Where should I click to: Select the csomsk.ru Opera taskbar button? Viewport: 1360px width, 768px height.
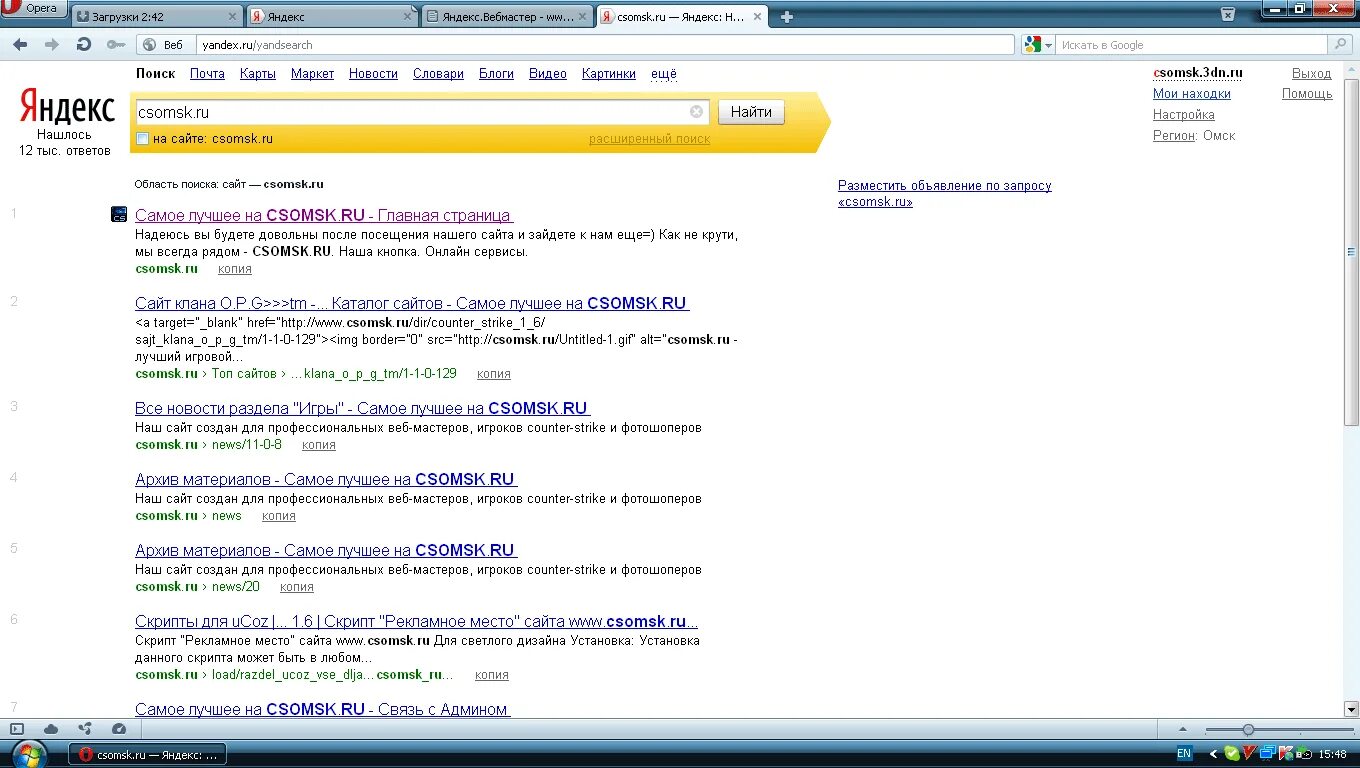(x=147, y=755)
